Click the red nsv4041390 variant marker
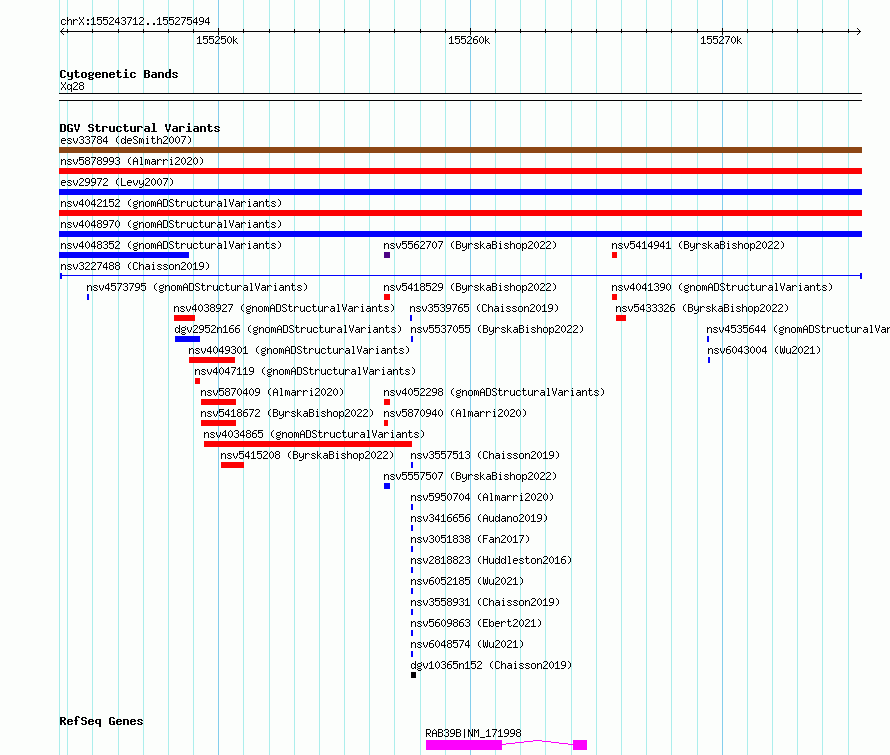Viewport: 890px width, 755px height. click(x=614, y=297)
